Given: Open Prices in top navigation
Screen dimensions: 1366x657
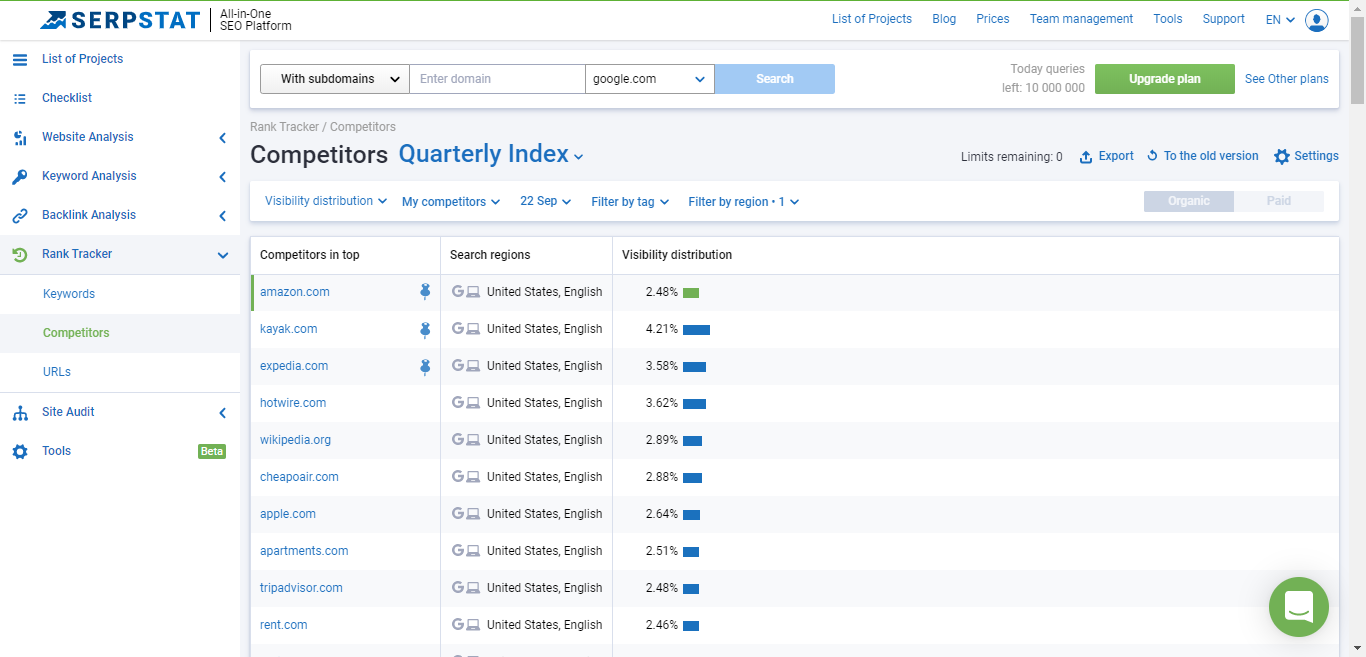Looking at the screenshot, I should point(993,19).
